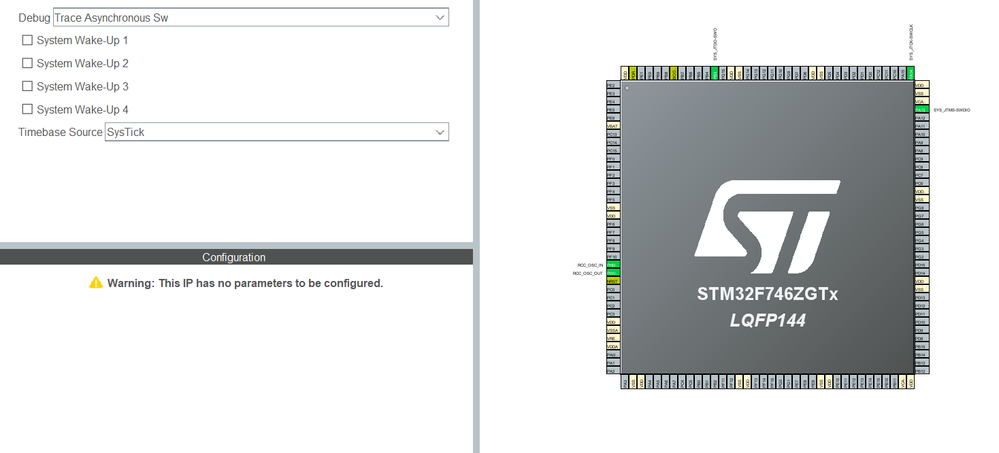Click the green PB3 pin on top edge
The image size is (999, 453).
[715, 73]
